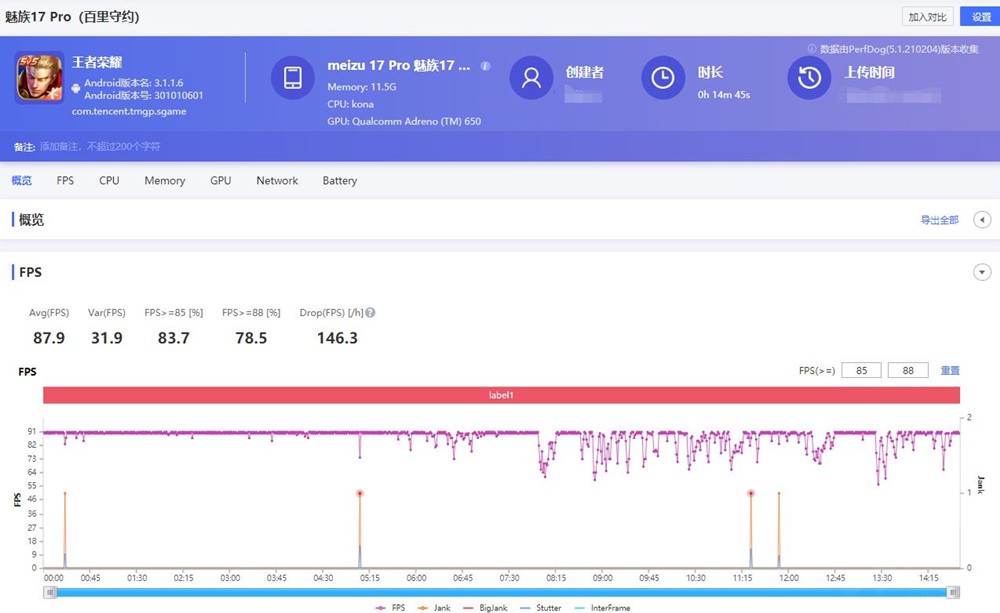Click the Drop(FPS) value 146.3
Viewport: 1000px width, 613px height.
(337, 338)
